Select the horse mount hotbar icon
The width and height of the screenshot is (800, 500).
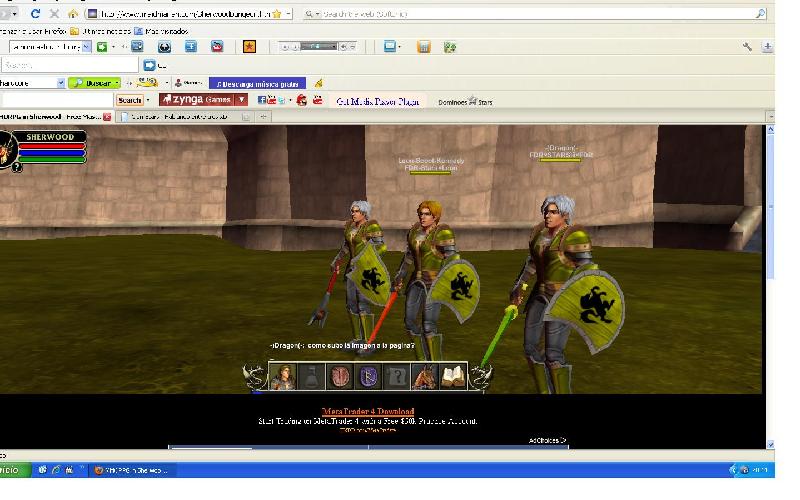click(x=424, y=377)
